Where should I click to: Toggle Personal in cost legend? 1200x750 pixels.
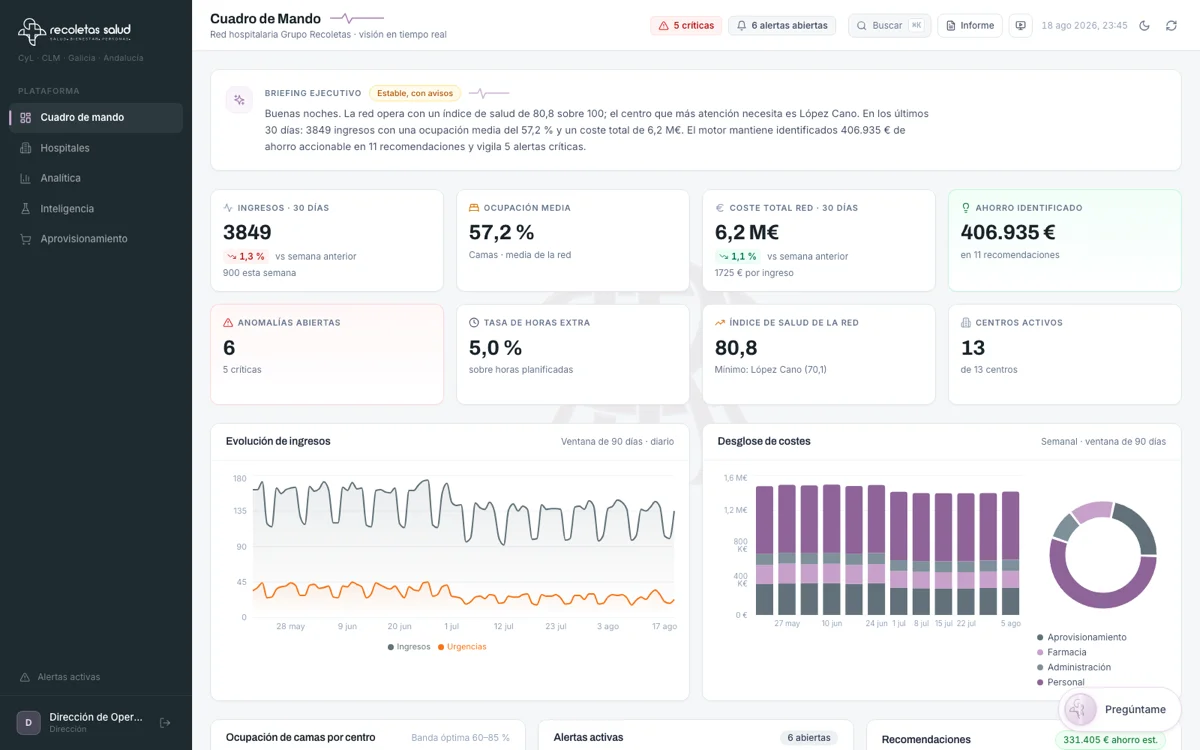[1061, 682]
